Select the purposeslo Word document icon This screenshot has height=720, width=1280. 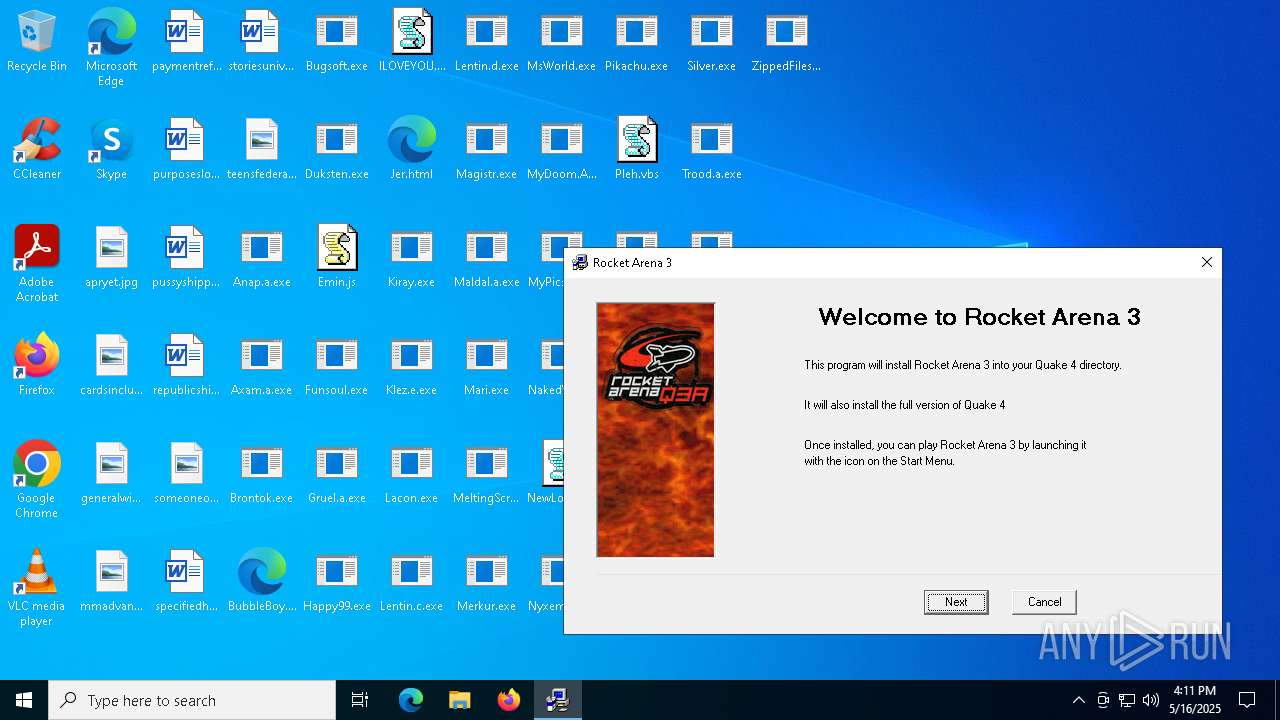pyautogui.click(x=186, y=149)
